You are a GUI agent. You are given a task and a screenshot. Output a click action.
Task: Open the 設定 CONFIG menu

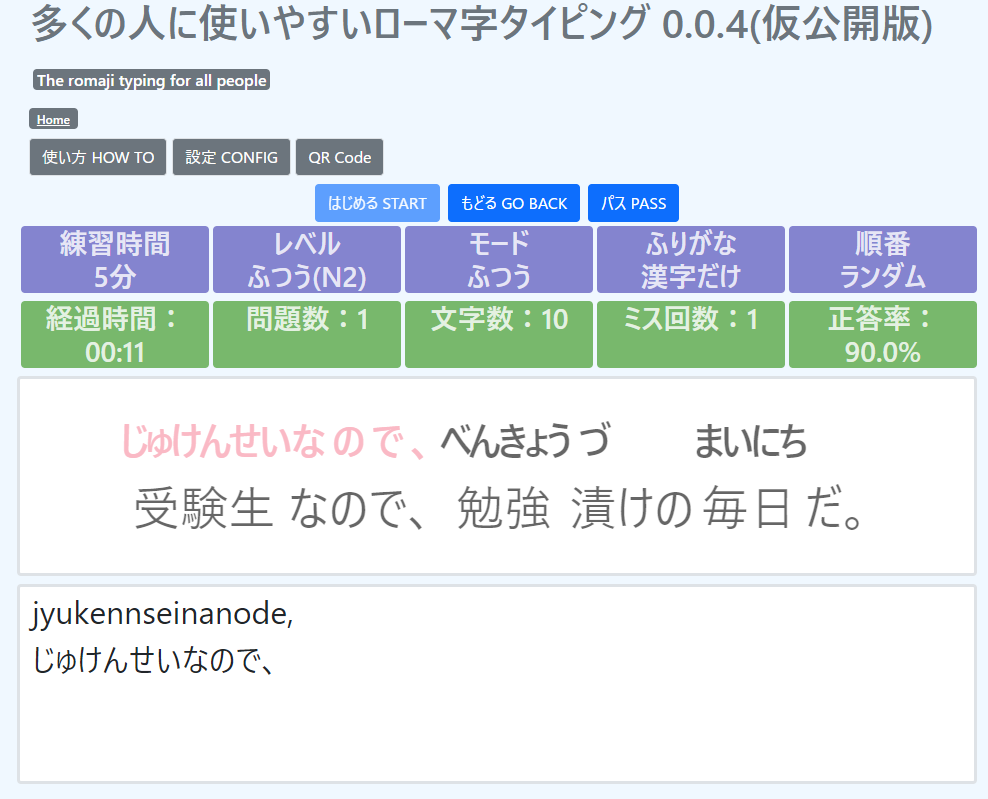[231, 157]
